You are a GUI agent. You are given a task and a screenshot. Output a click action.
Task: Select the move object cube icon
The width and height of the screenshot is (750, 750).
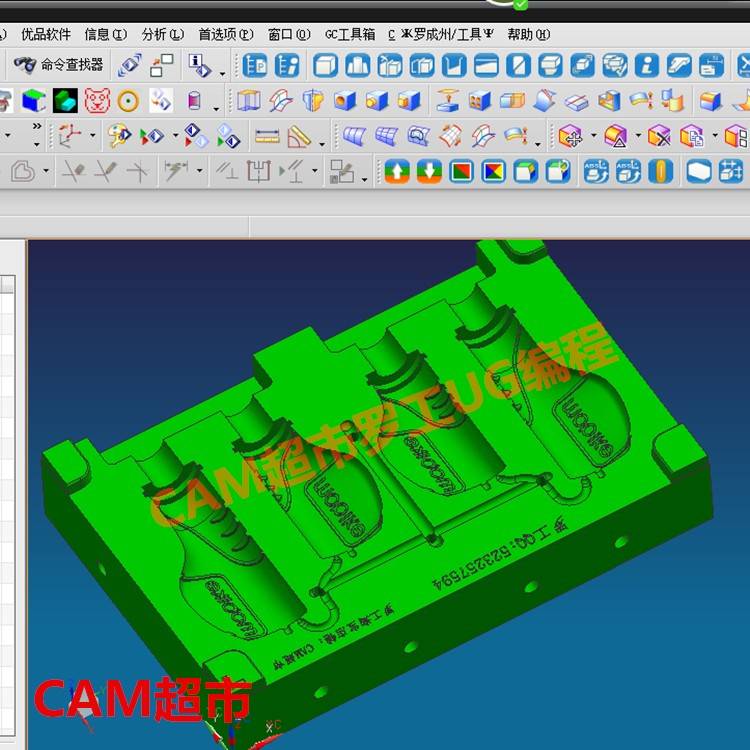click(x=161, y=66)
